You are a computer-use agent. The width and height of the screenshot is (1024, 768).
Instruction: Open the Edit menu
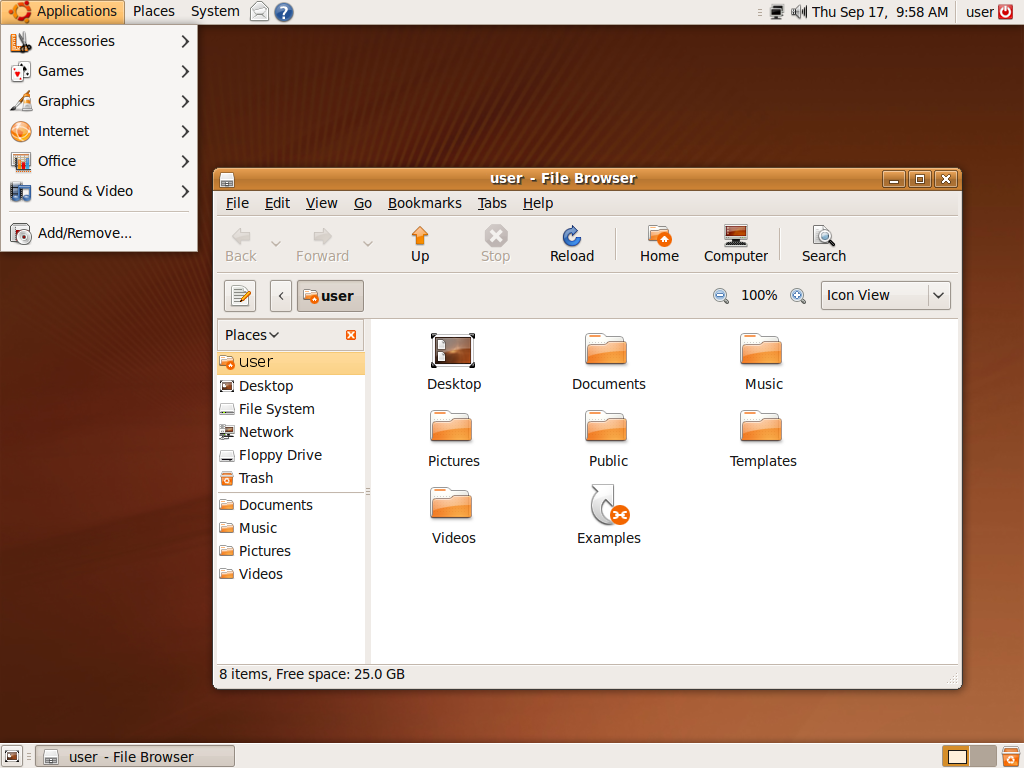tap(277, 203)
